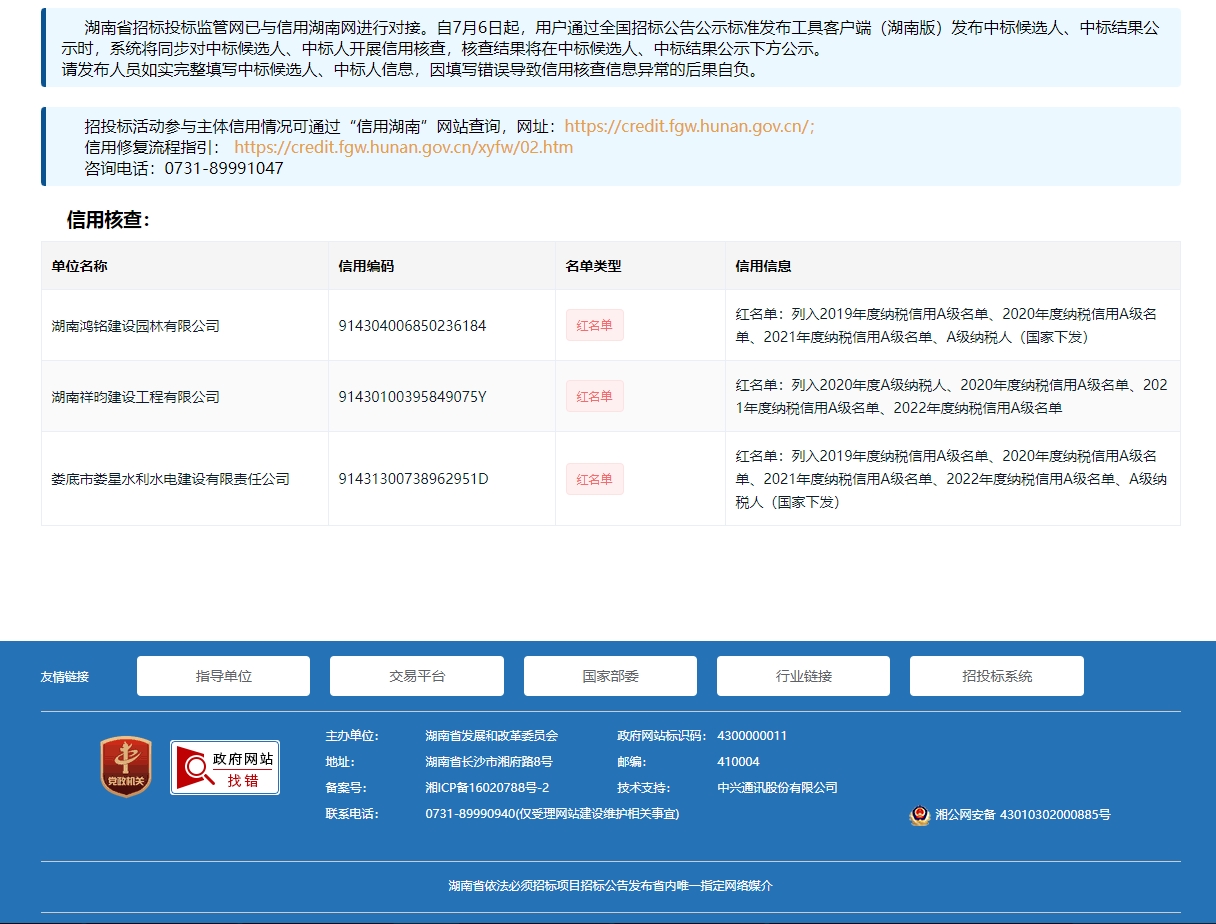
Task: Click 红名单 tag for 湖南鸿铭建设园林有限公司
Action: pos(594,326)
